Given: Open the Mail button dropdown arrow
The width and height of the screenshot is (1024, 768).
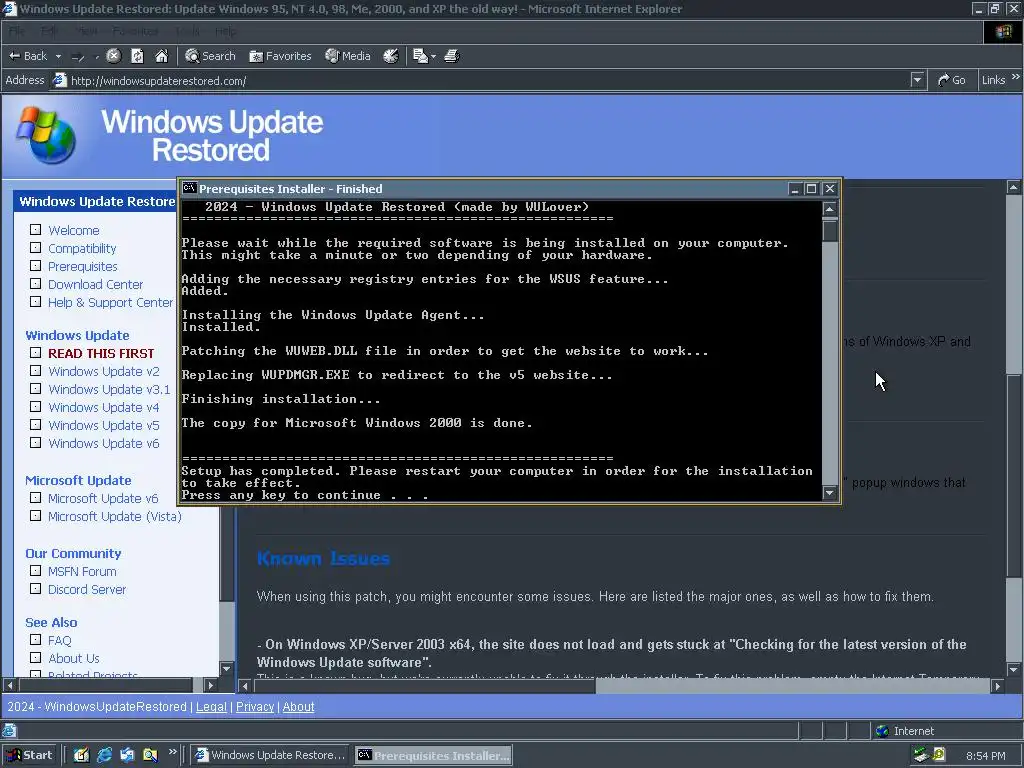Looking at the screenshot, I should pyautogui.click(x=433, y=57).
